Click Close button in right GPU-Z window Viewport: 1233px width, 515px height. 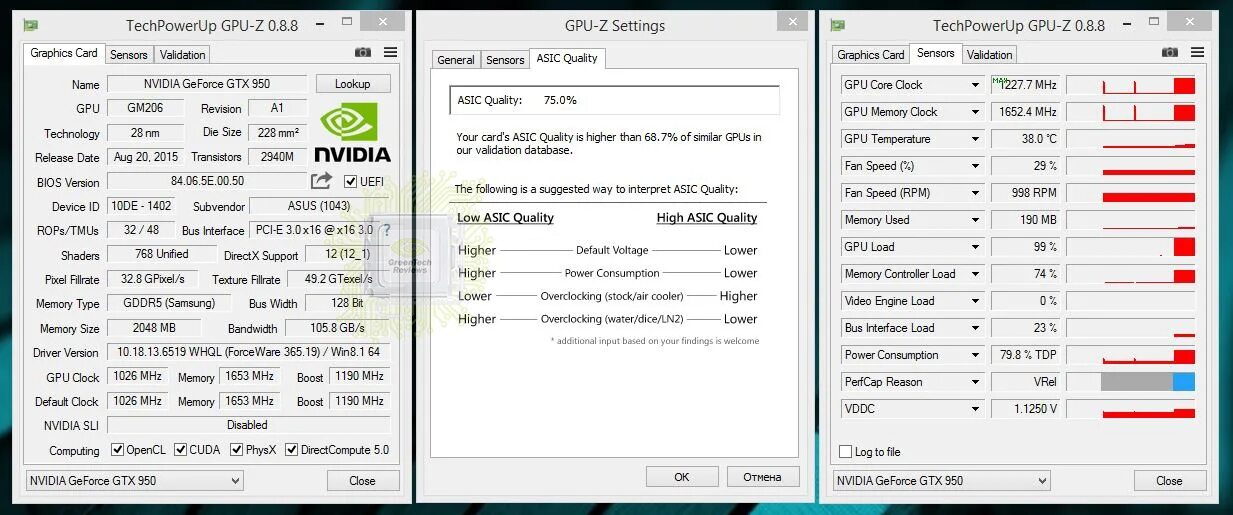[x=1169, y=481]
